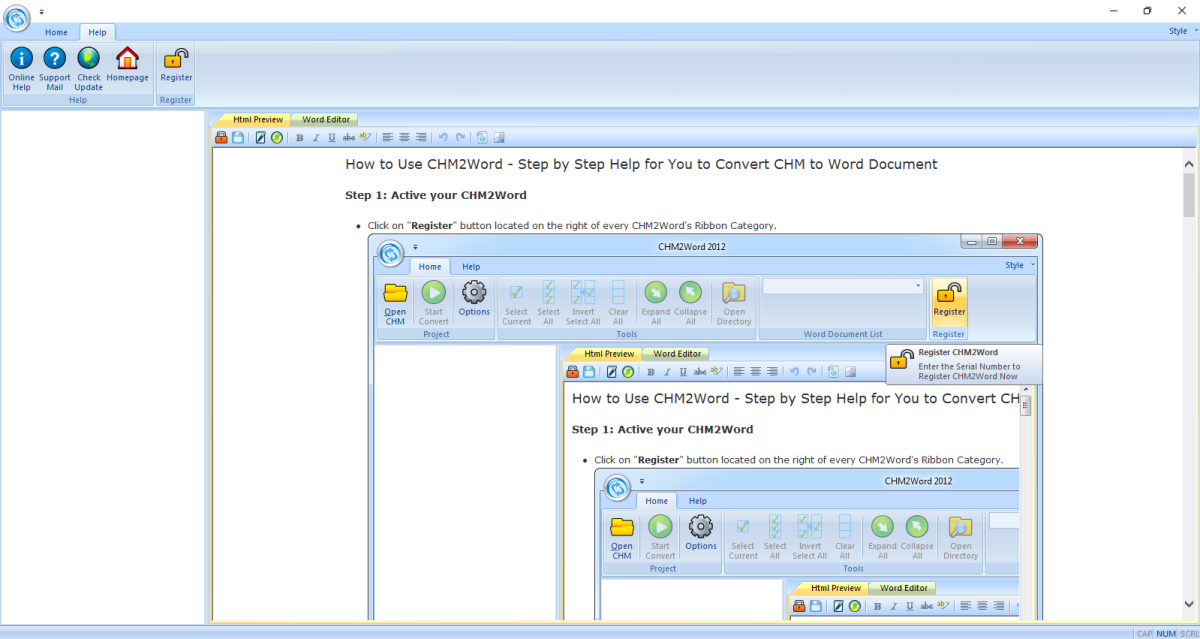
Task: Click the Support Mail icon
Action: [x=55, y=68]
